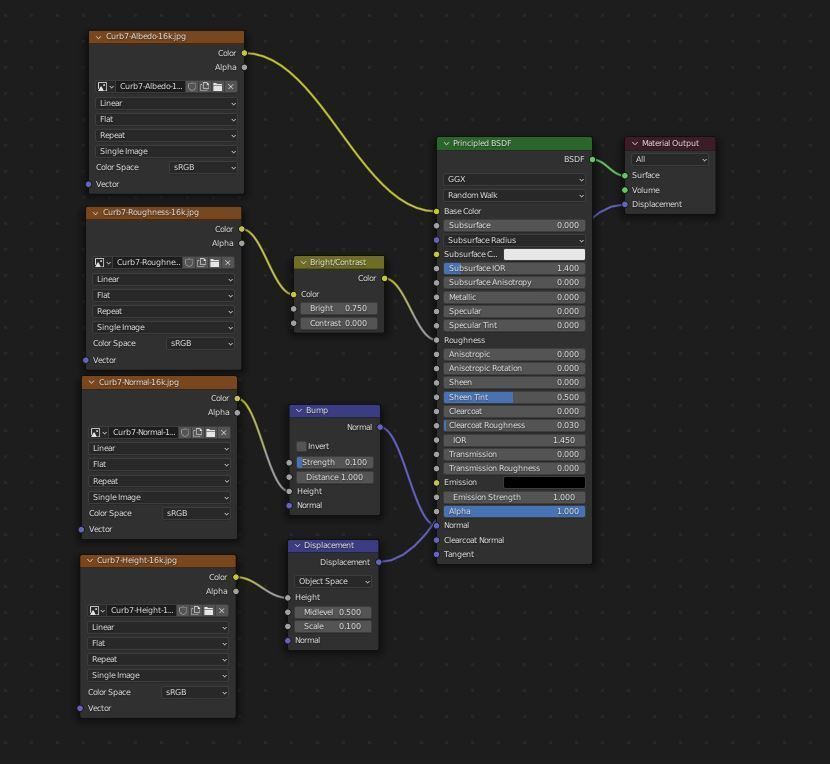Open image folder icon in Roughness node

pyautogui.click(x=214, y=263)
